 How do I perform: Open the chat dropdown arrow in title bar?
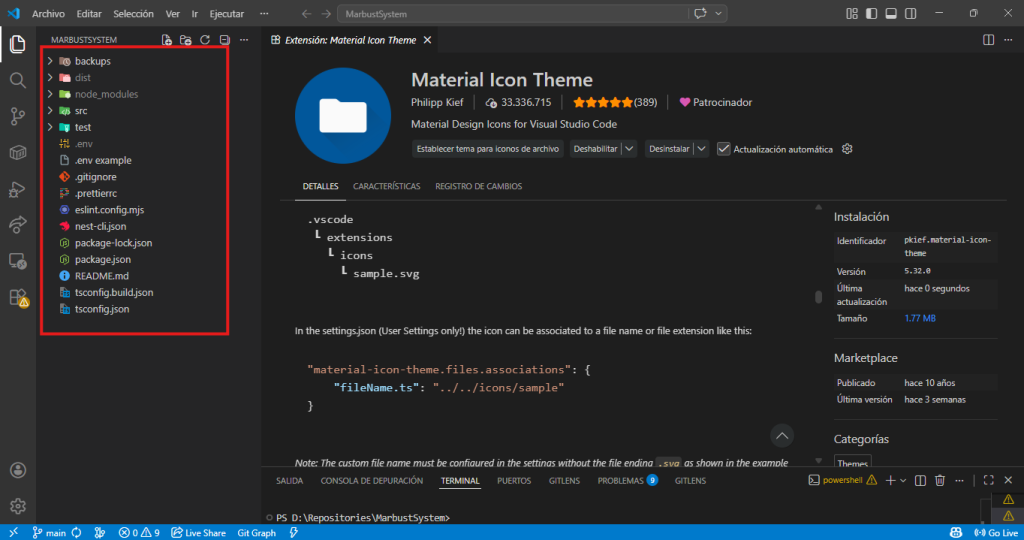(x=718, y=13)
